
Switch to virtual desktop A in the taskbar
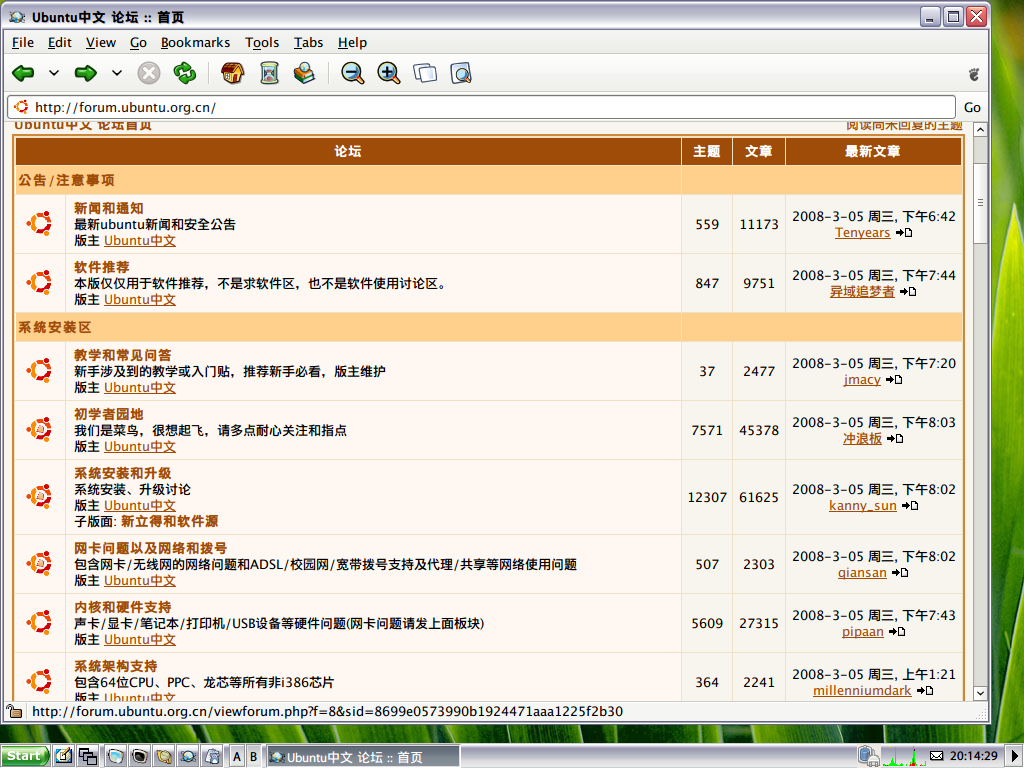click(x=236, y=756)
